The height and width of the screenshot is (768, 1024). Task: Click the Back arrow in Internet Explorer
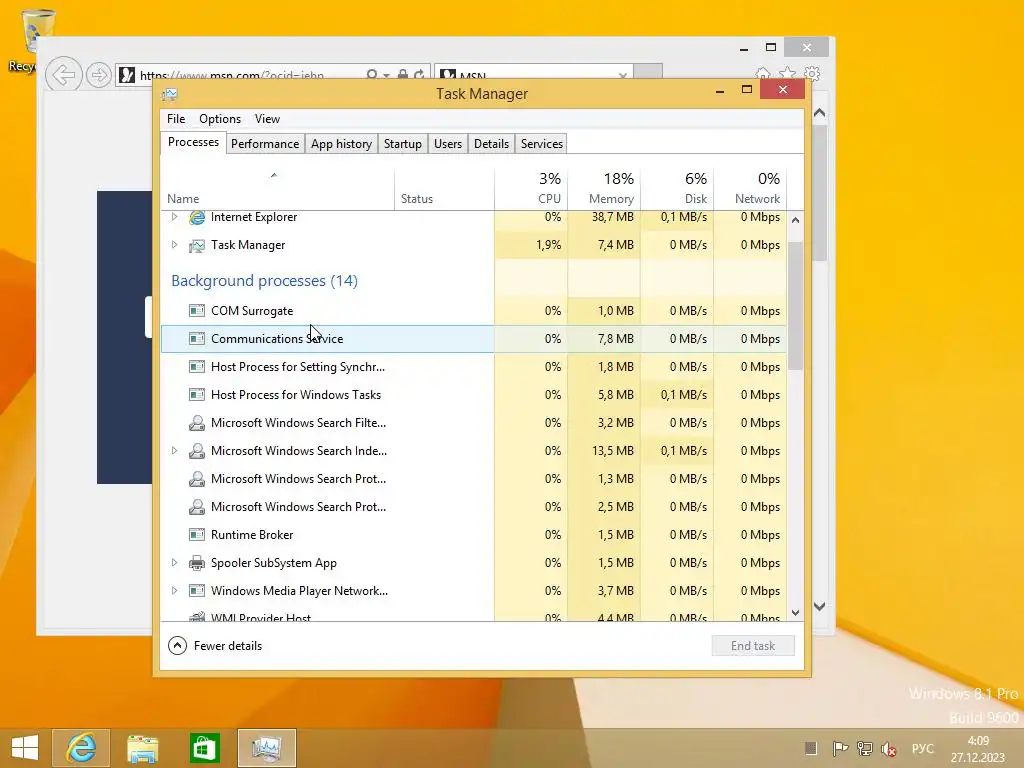pyautogui.click(x=63, y=75)
